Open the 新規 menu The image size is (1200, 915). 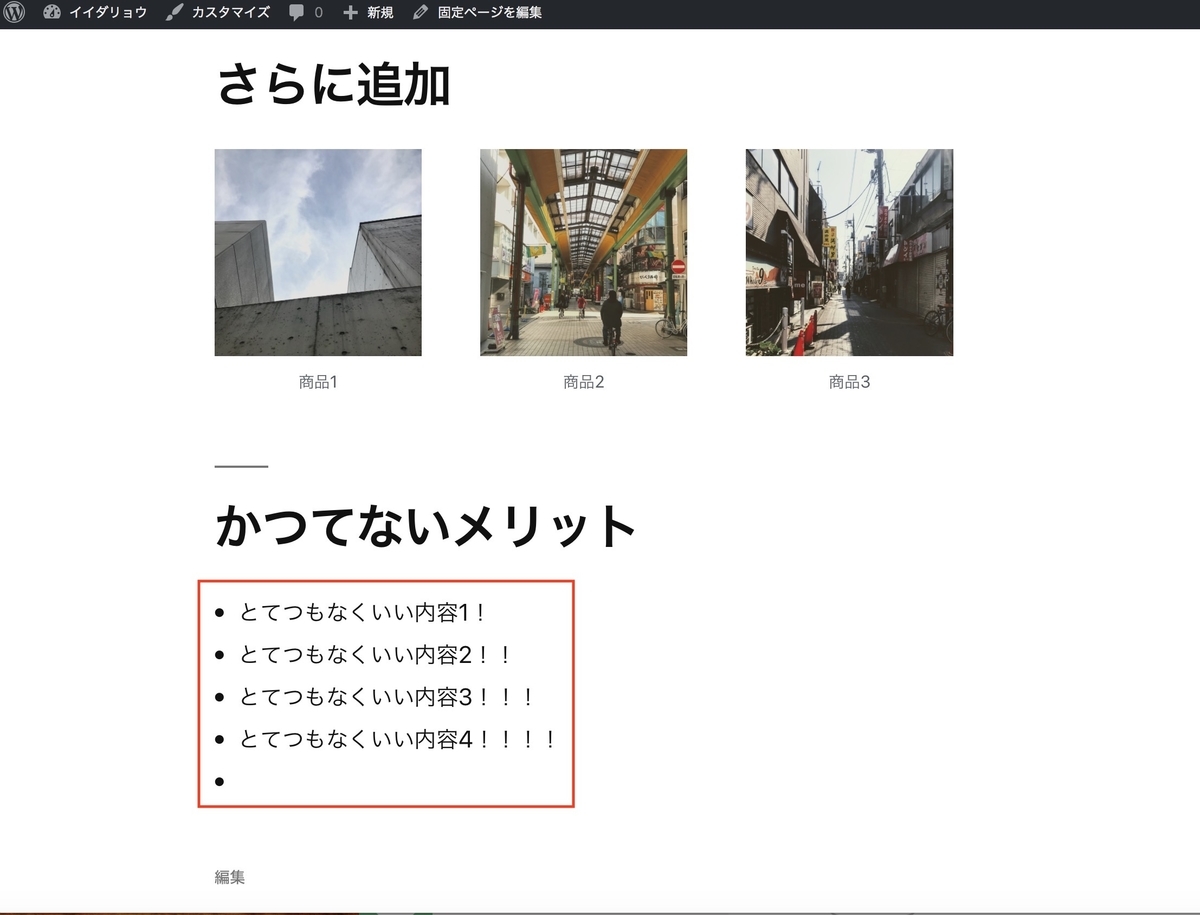click(x=380, y=13)
